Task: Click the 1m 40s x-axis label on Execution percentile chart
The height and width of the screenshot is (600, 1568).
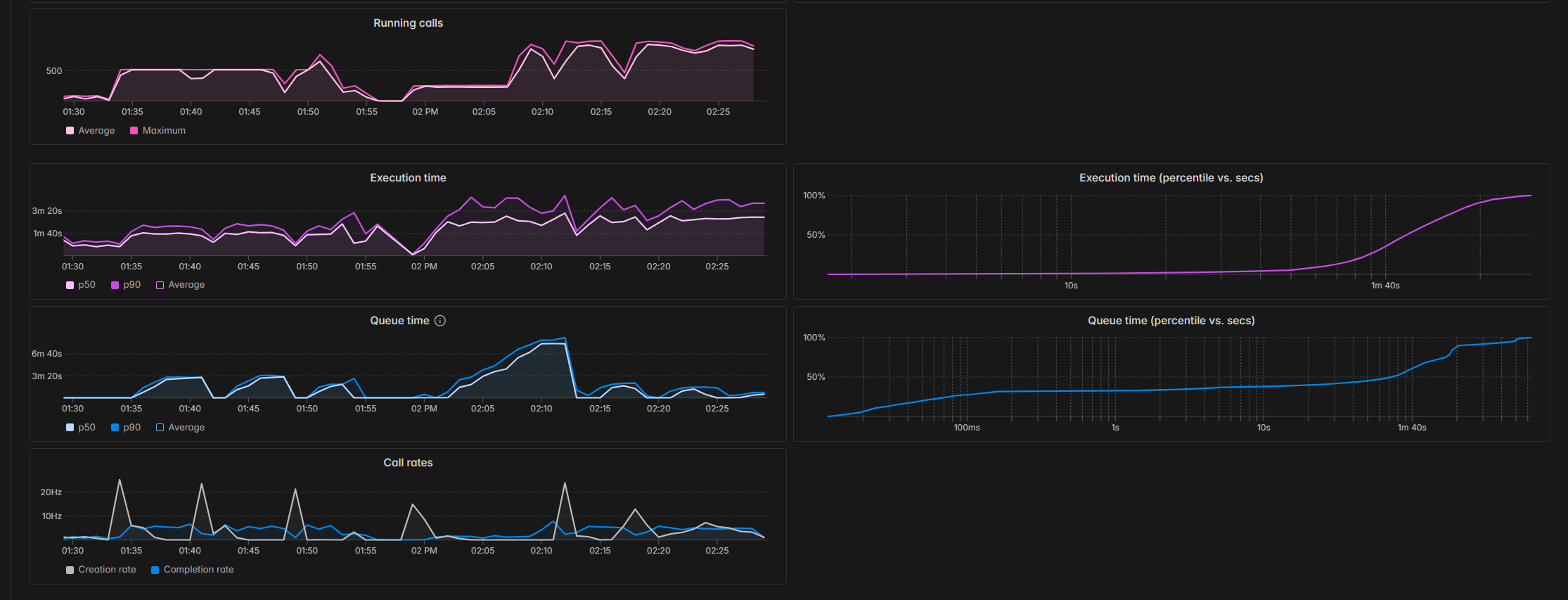Action: [x=1385, y=286]
